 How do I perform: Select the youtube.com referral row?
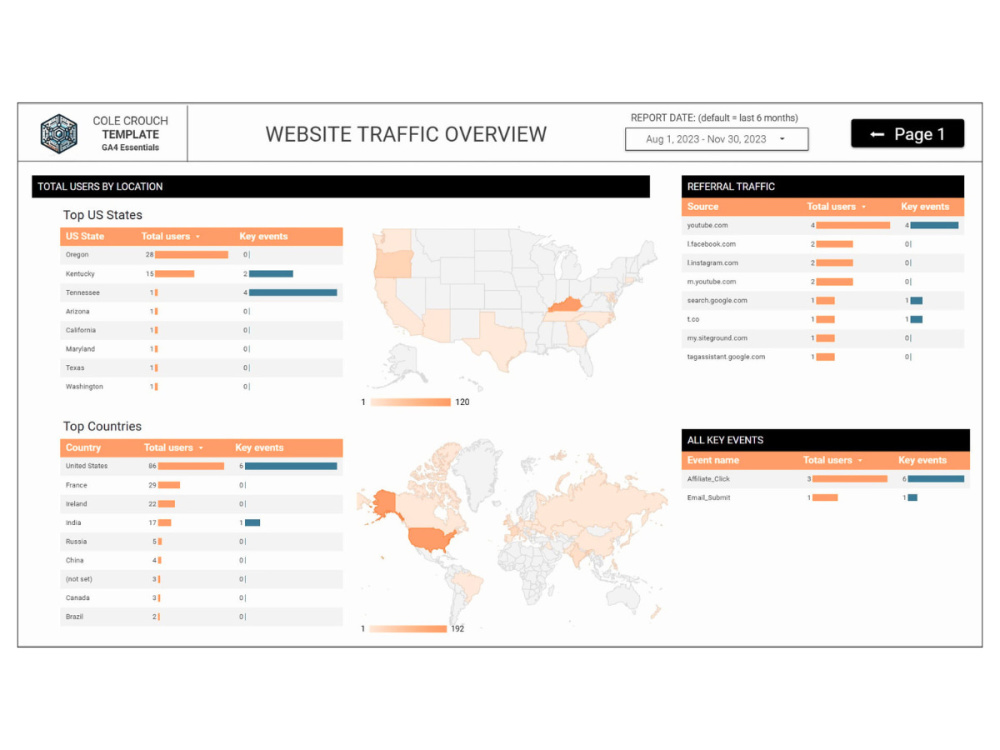pos(823,225)
